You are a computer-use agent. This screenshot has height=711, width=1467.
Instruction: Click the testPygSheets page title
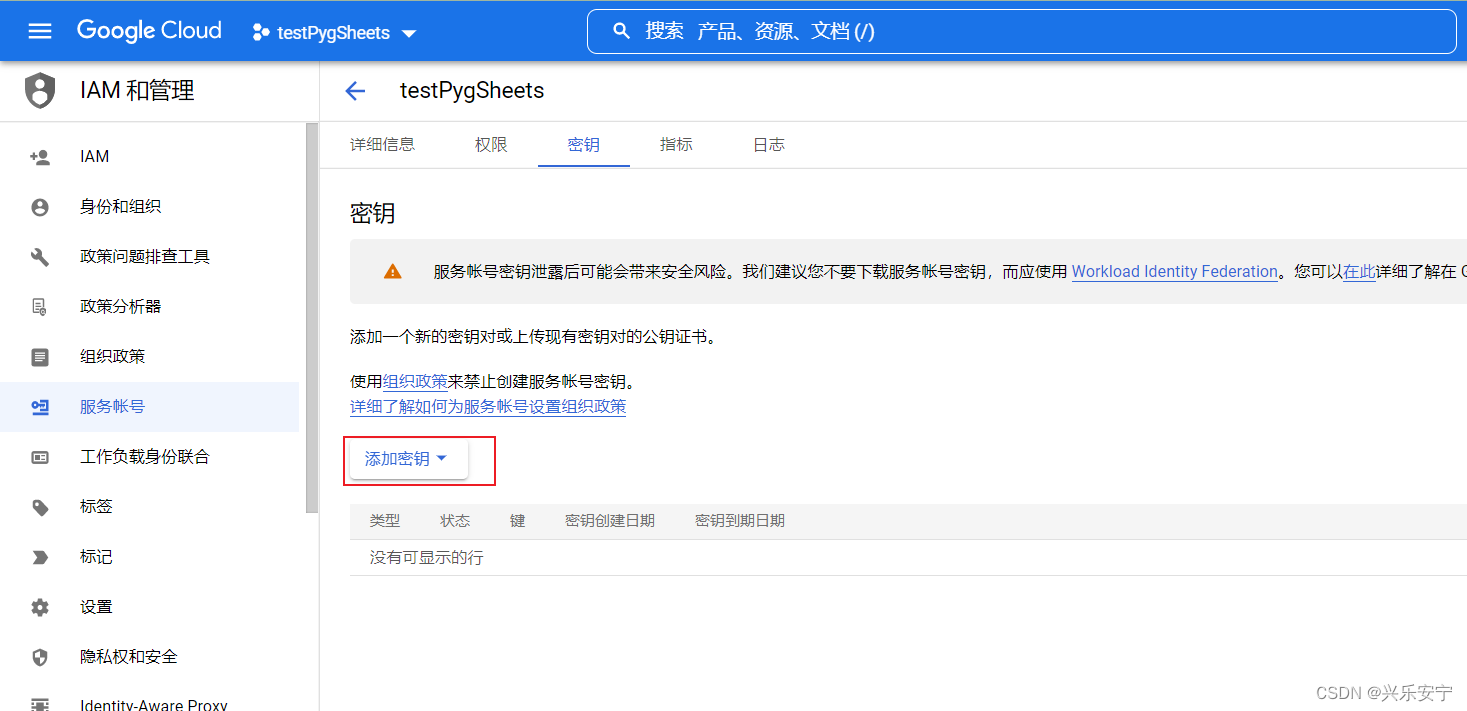pos(472,91)
